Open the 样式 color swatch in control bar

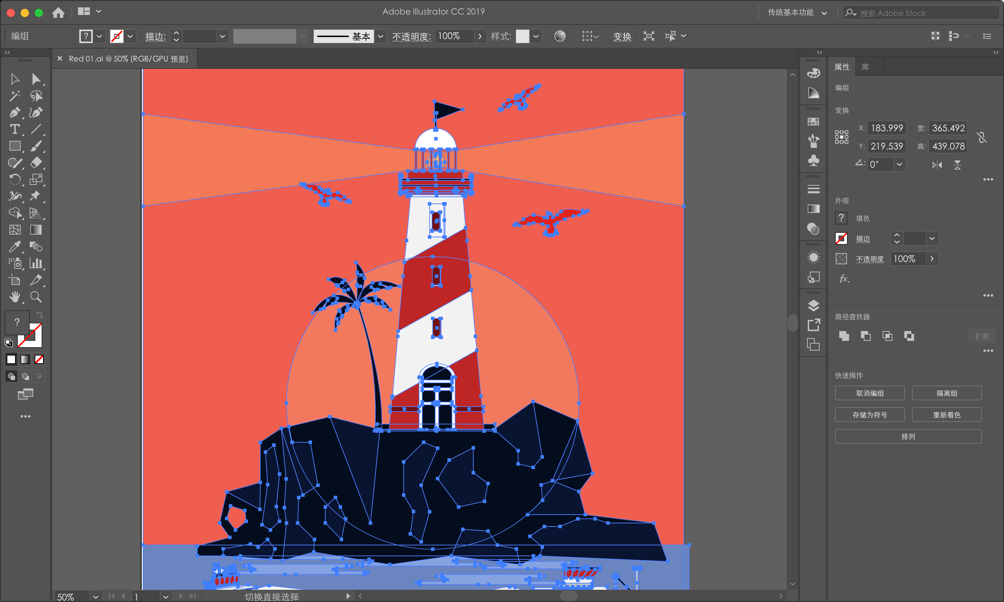coord(524,36)
